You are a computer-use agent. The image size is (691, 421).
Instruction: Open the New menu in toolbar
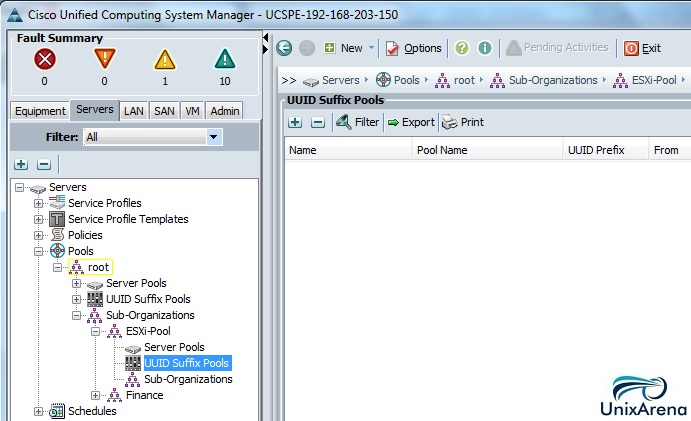pyautogui.click(x=349, y=48)
